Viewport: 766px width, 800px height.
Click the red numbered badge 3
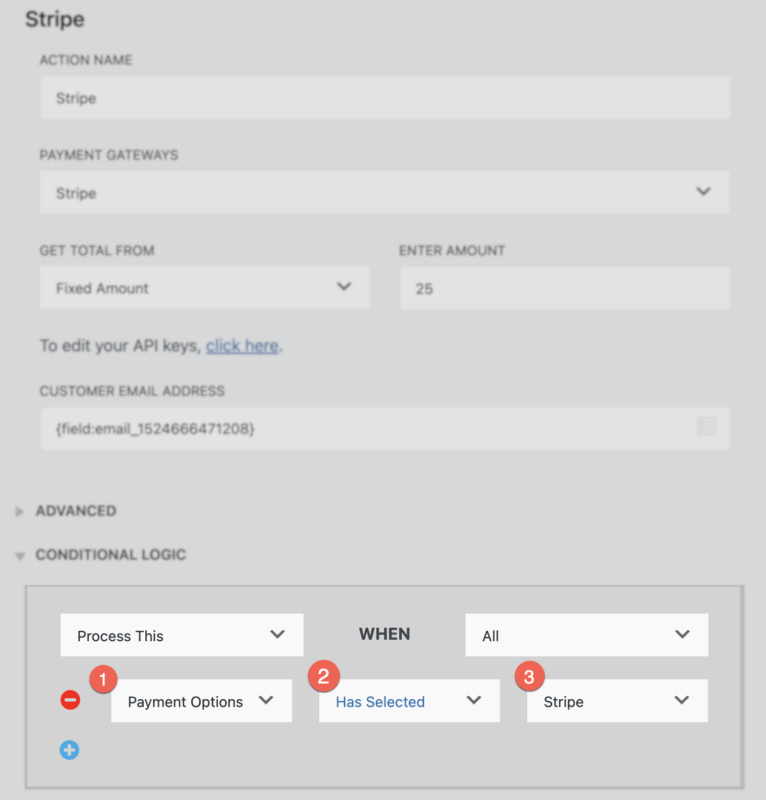point(530,677)
